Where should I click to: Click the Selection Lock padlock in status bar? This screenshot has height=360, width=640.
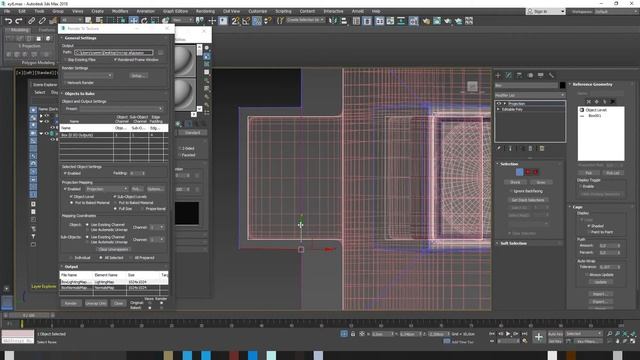point(353,334)
